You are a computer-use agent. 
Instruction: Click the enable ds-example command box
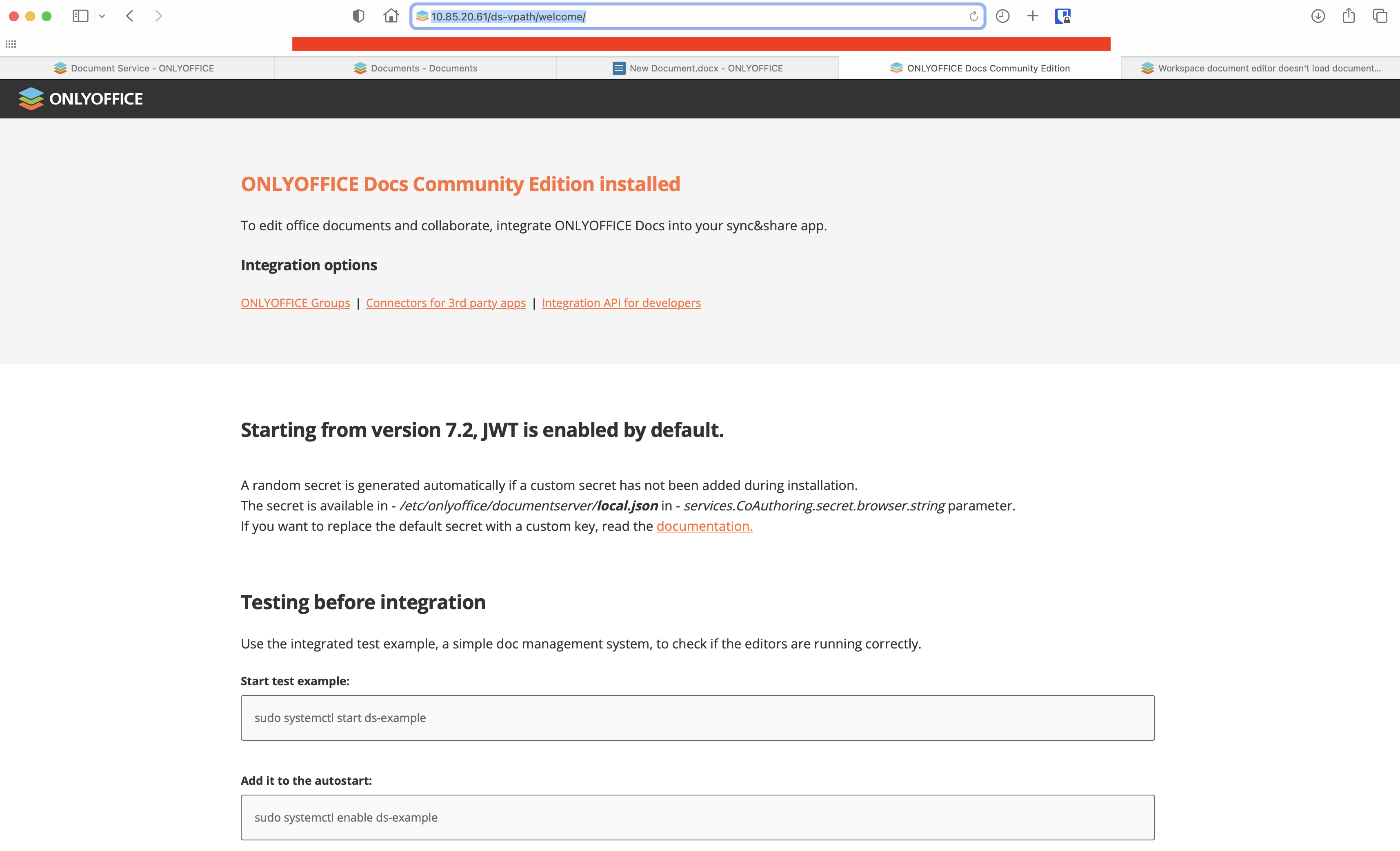(698, 818)
